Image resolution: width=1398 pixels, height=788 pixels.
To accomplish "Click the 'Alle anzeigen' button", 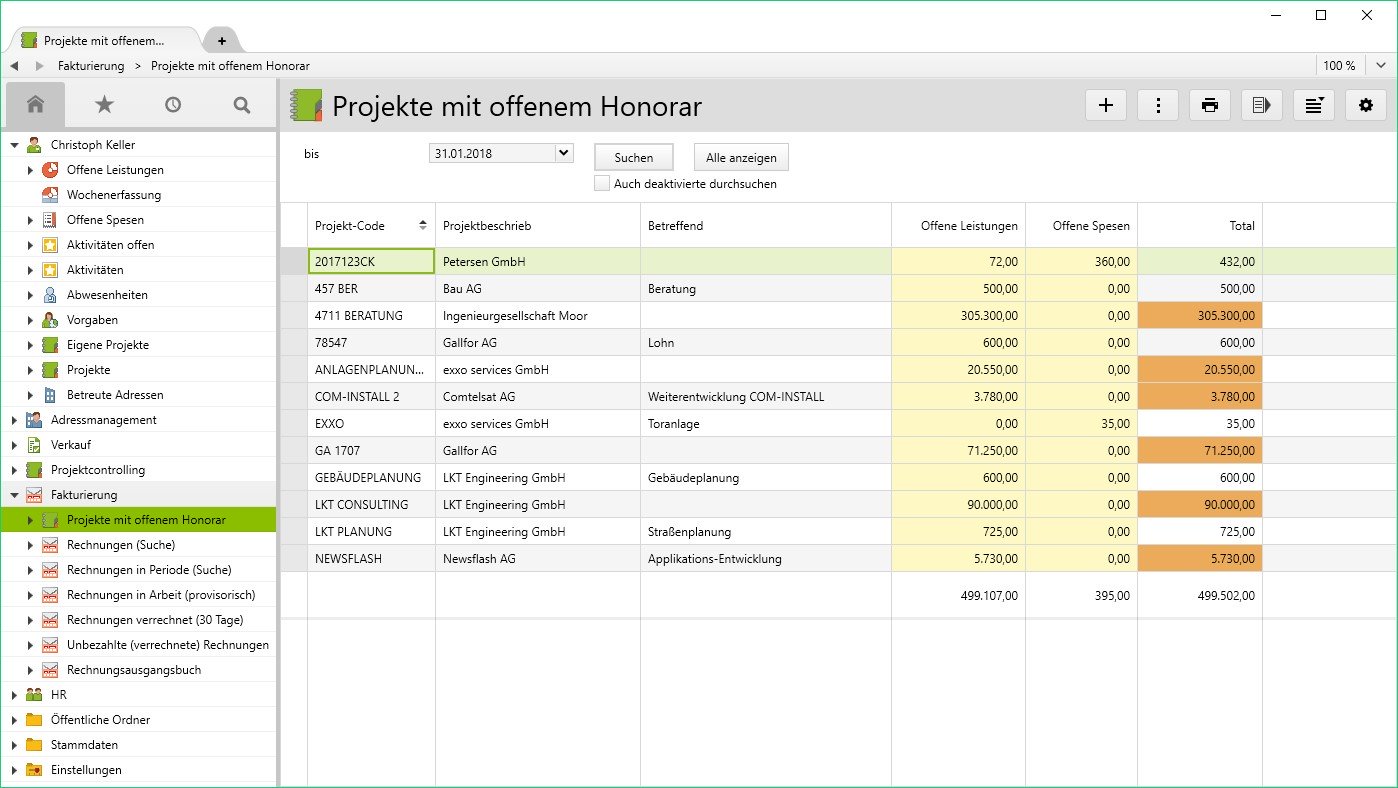I will coord(741,157).
